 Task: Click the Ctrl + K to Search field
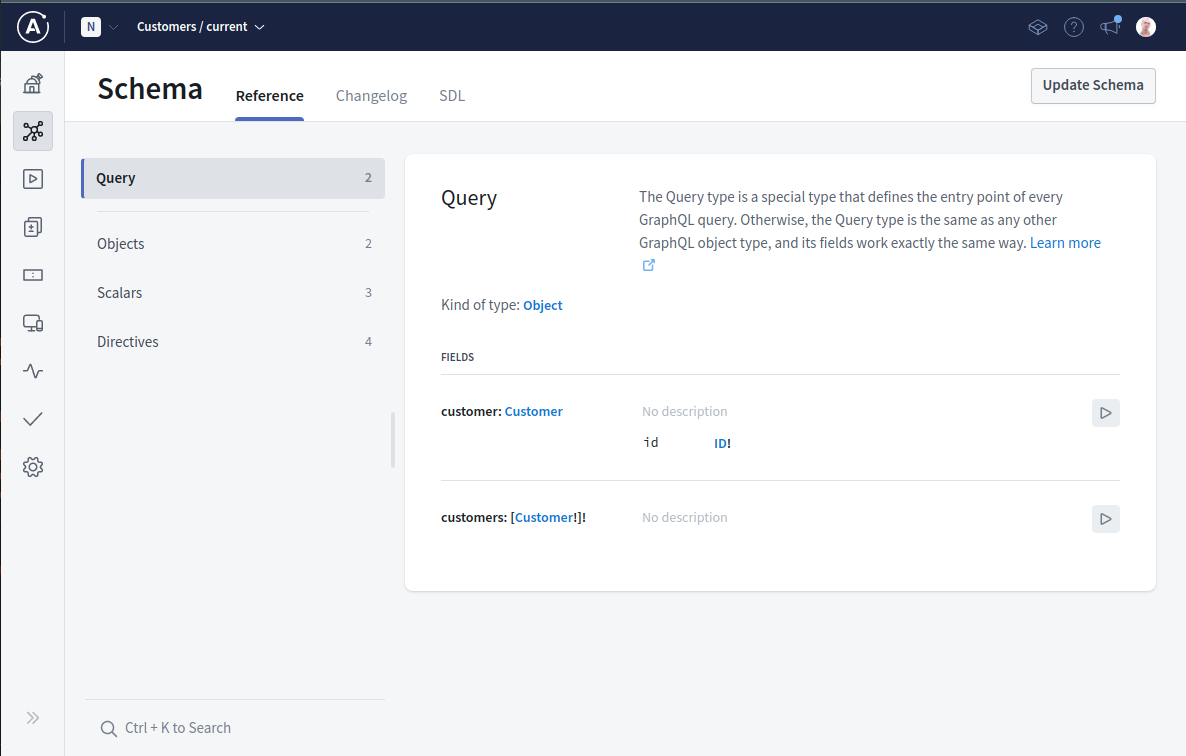click(x=178, y=728)
